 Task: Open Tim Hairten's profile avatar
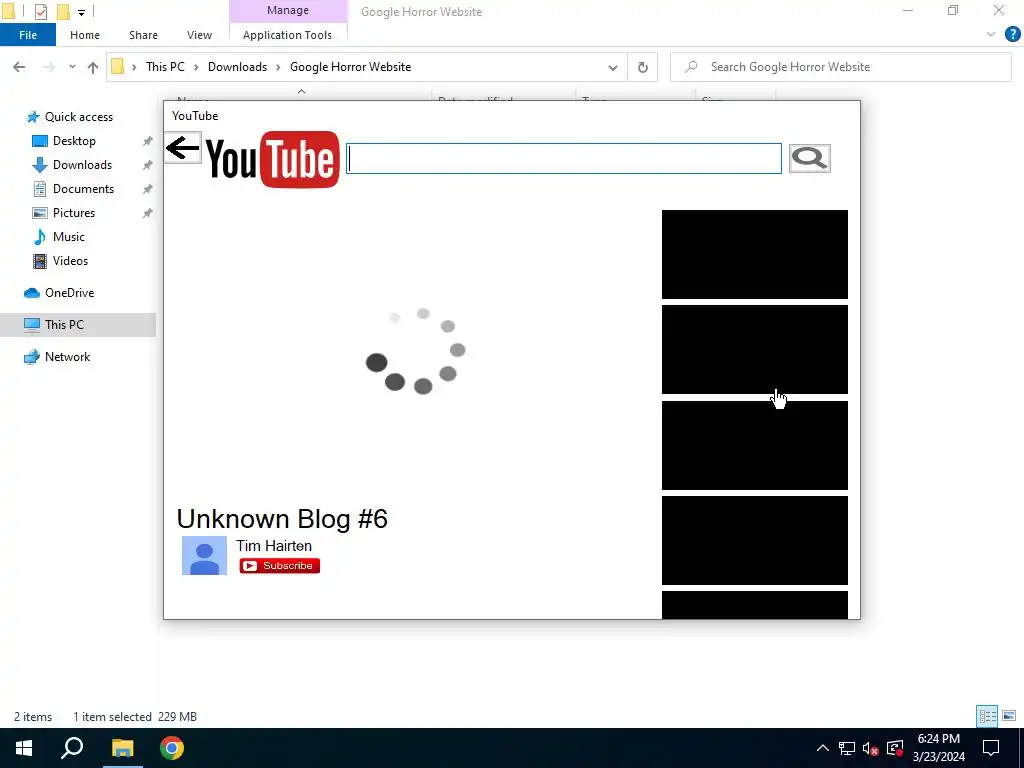click(x=204, y=556)
